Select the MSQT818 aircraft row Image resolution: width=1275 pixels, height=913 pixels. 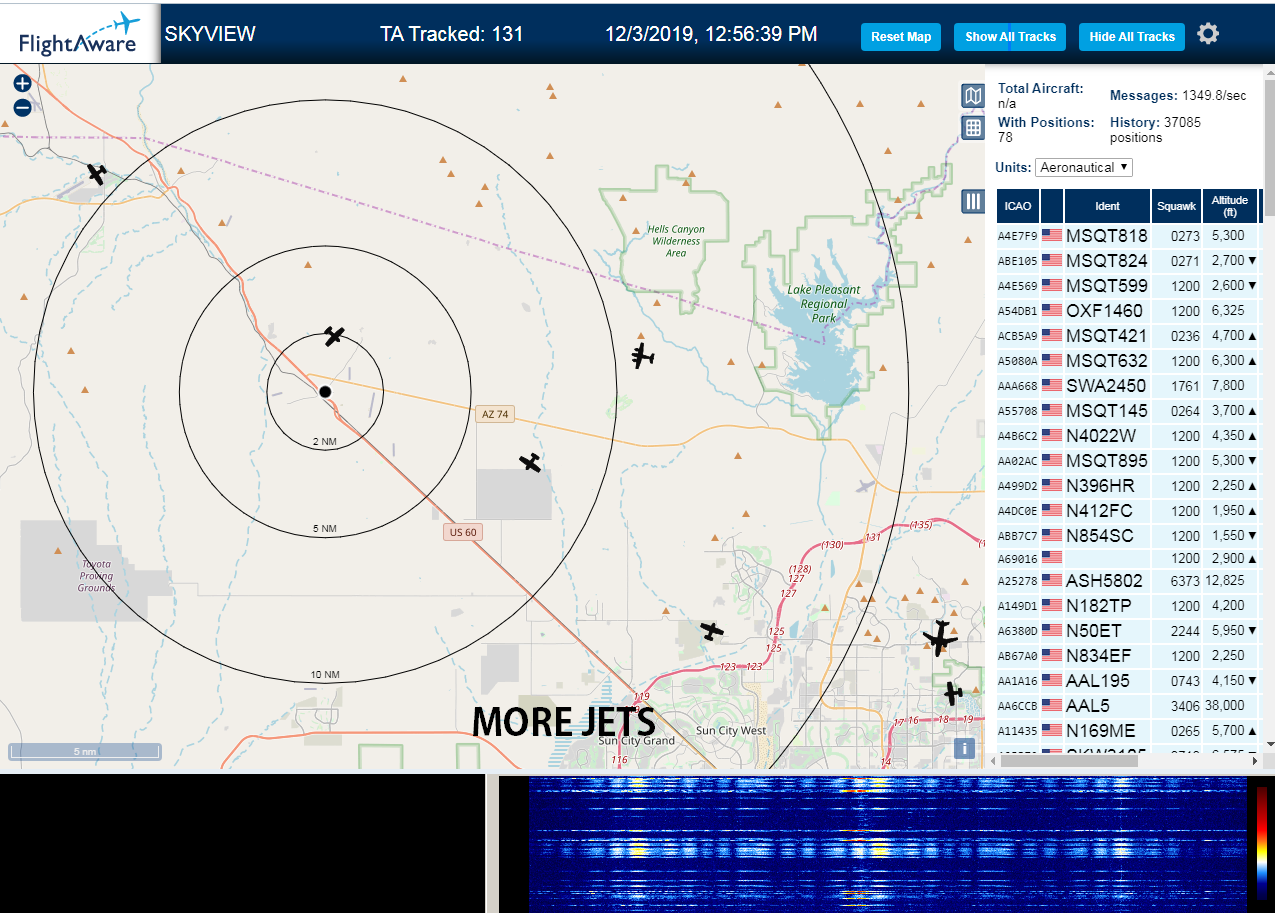point(1127,236)
